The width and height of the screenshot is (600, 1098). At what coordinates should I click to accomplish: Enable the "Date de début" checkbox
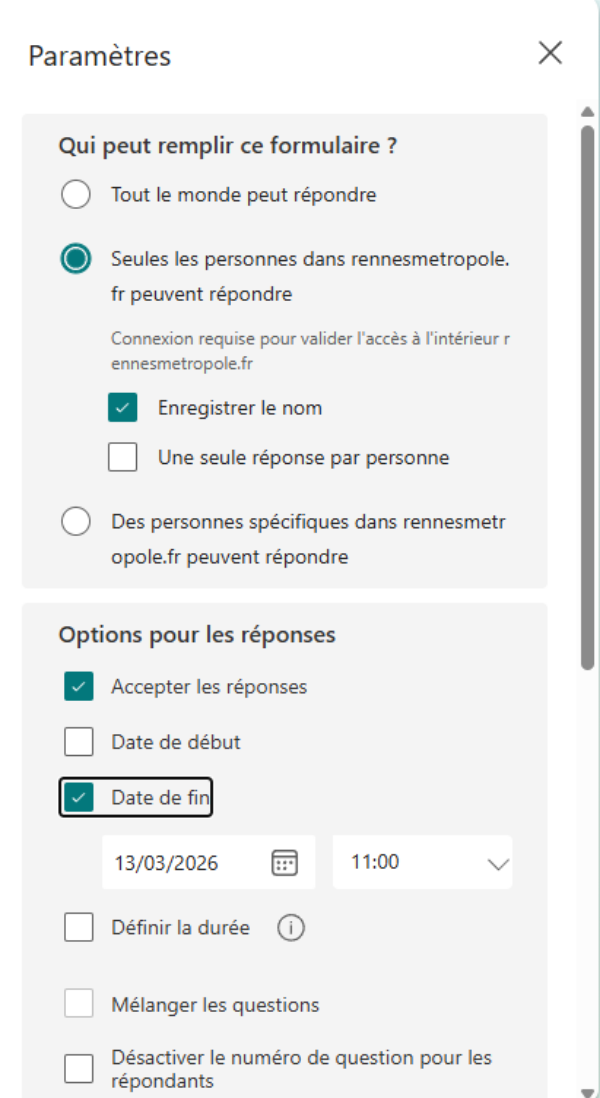(x=79, y=743)
